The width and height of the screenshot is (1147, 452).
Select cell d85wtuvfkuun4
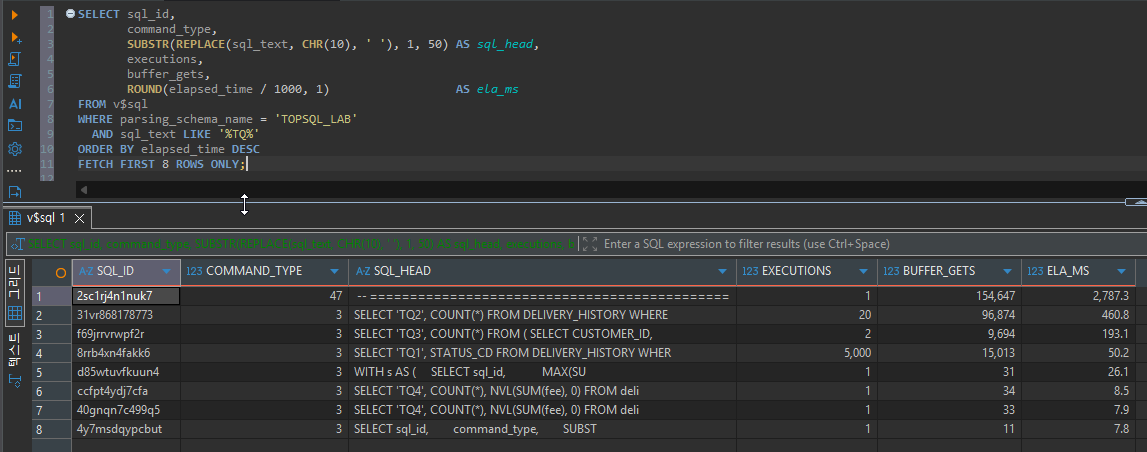[x=126, y=372]
